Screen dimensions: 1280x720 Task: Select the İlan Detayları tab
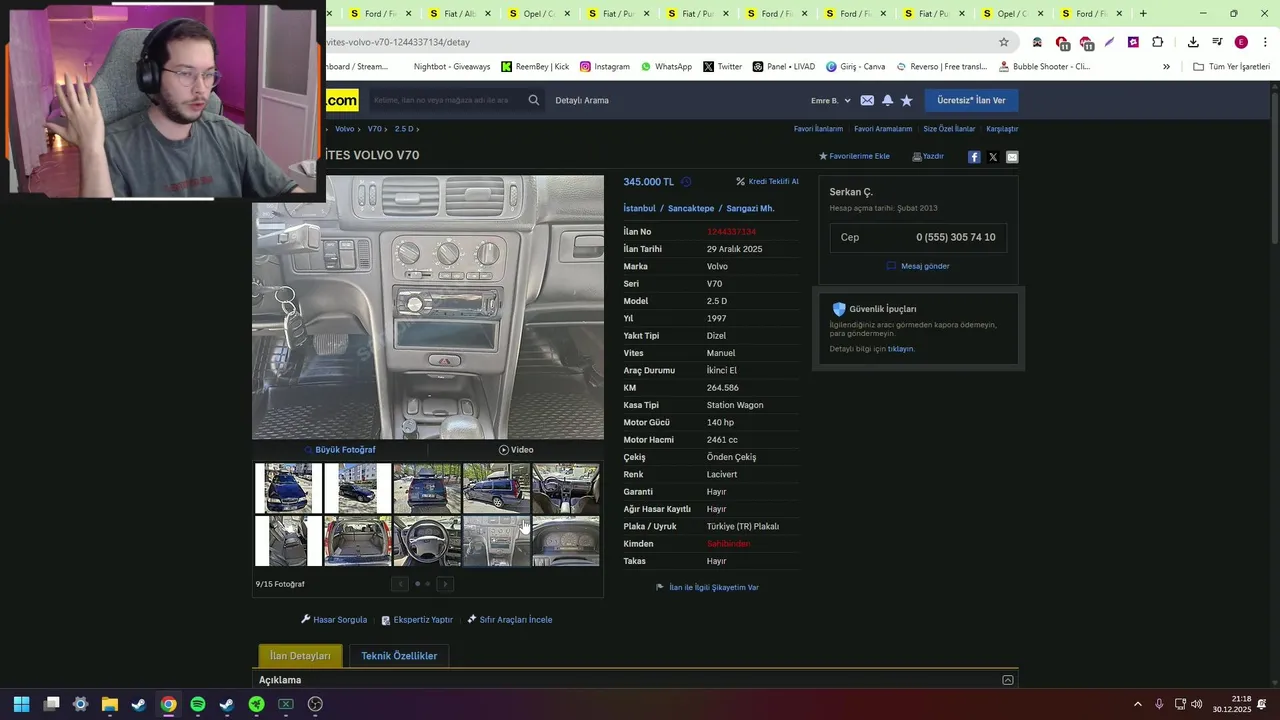[x=300, y=656]
